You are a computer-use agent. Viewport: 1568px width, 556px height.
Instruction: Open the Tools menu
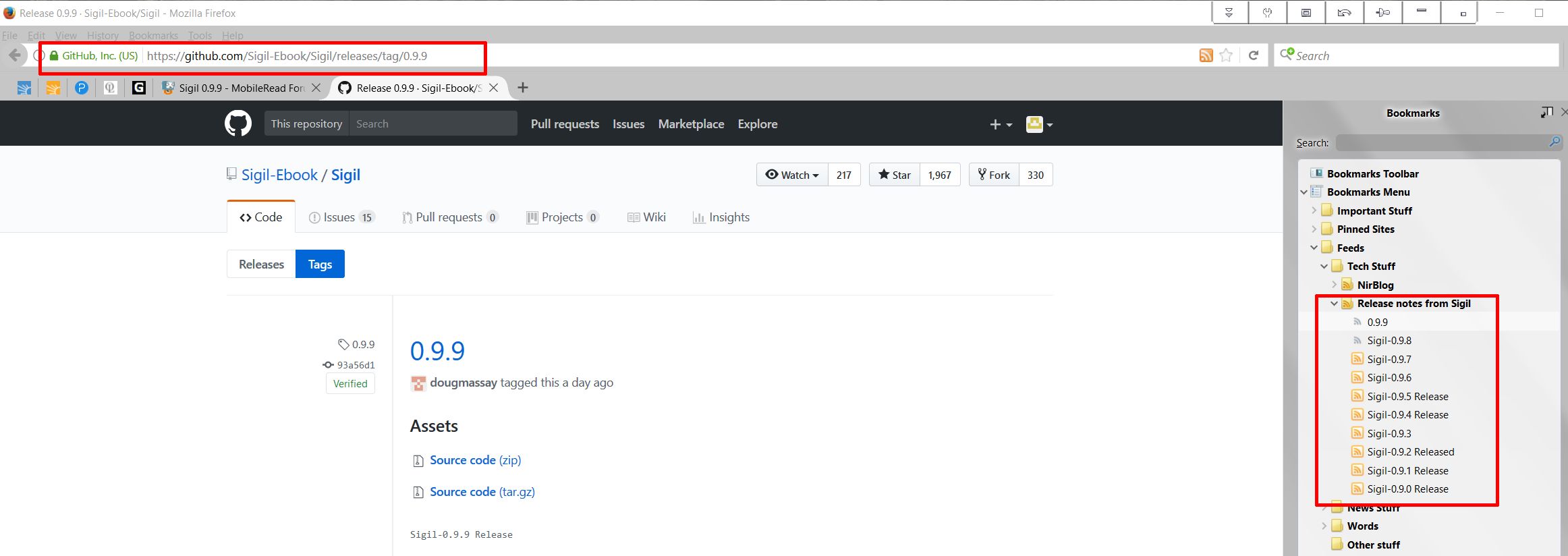click(200, 35)
